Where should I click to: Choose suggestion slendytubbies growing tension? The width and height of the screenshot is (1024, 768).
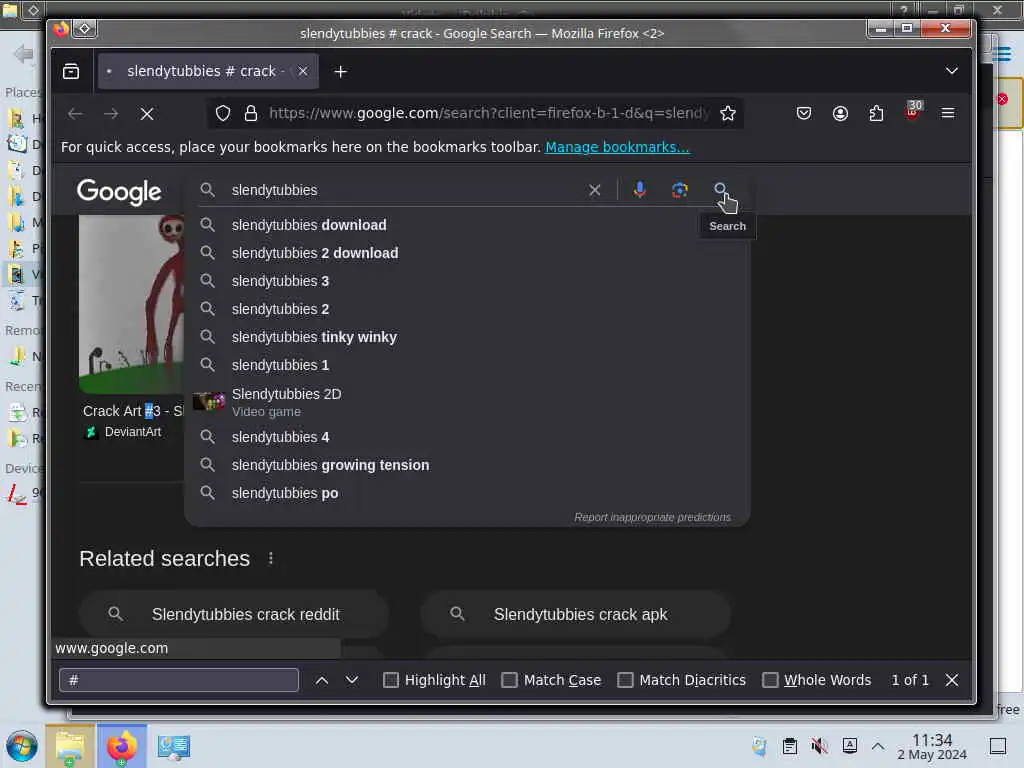coord(467,465)
